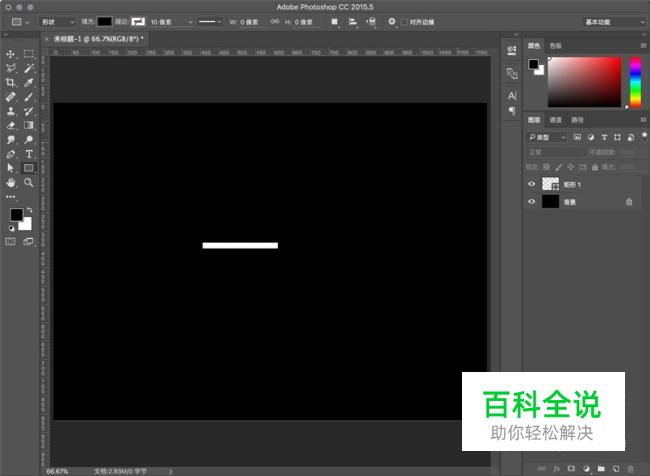Open the stroke line style dropdown

tap(209, 22)
